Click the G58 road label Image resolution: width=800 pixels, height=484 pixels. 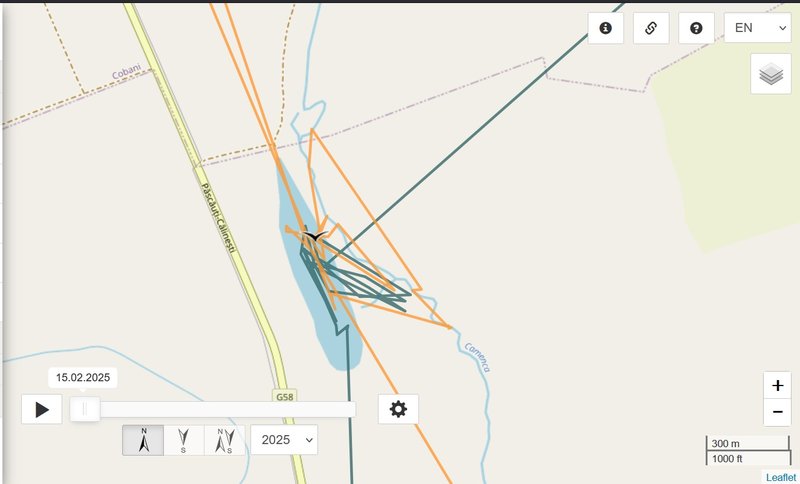(x=285, y=397)
